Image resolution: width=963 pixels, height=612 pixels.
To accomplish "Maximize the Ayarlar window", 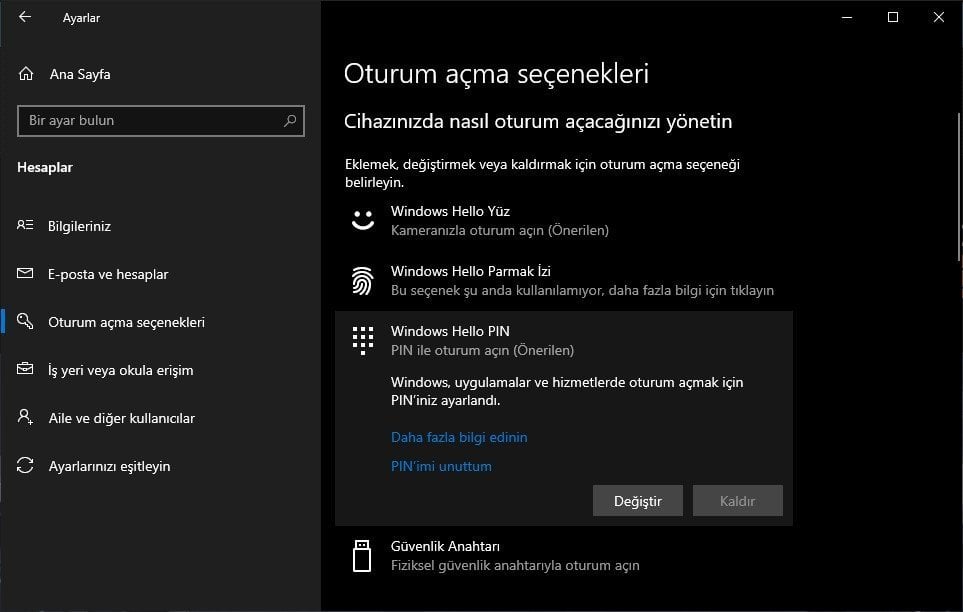I will [893, 17].
